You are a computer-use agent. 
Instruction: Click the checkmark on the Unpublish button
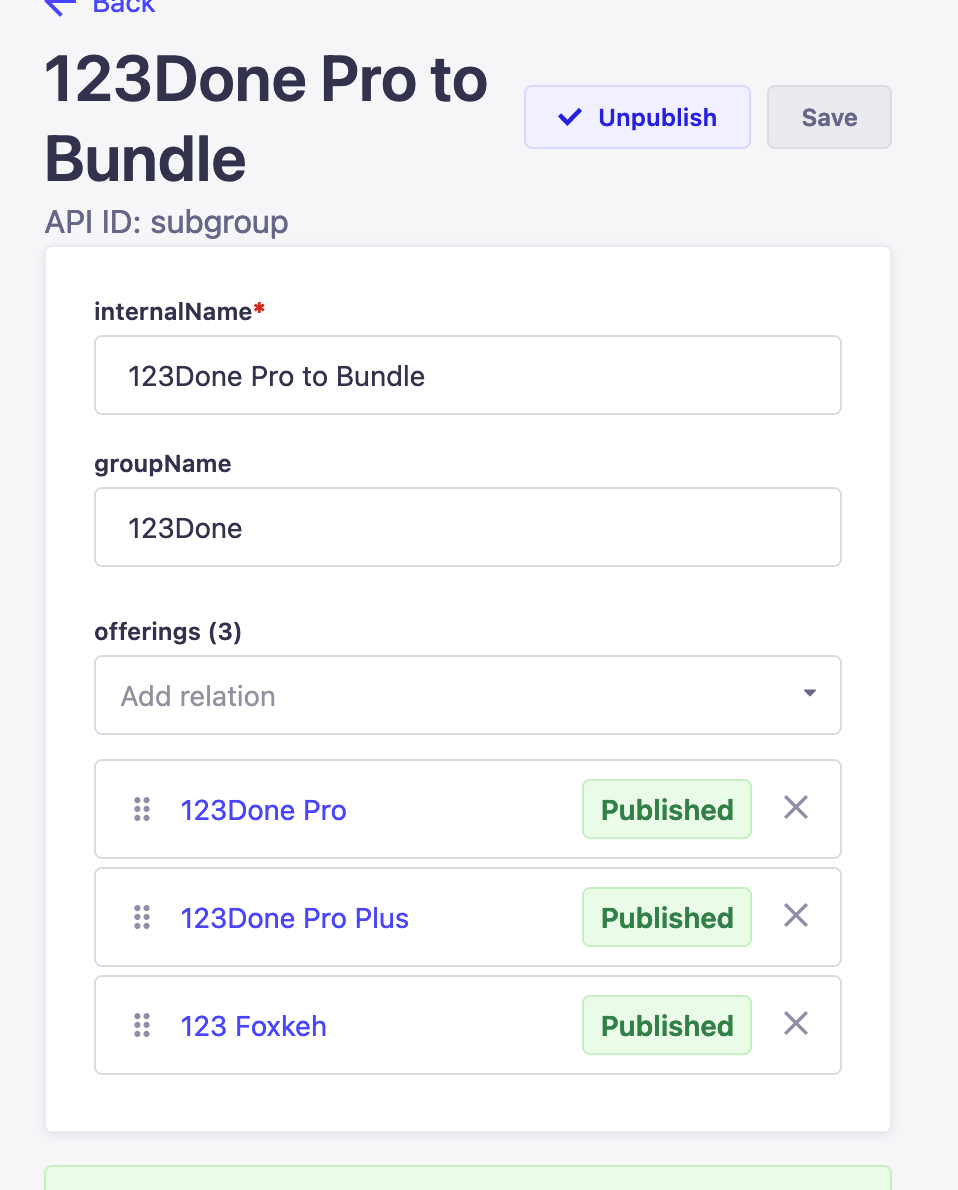coord(569,117)
